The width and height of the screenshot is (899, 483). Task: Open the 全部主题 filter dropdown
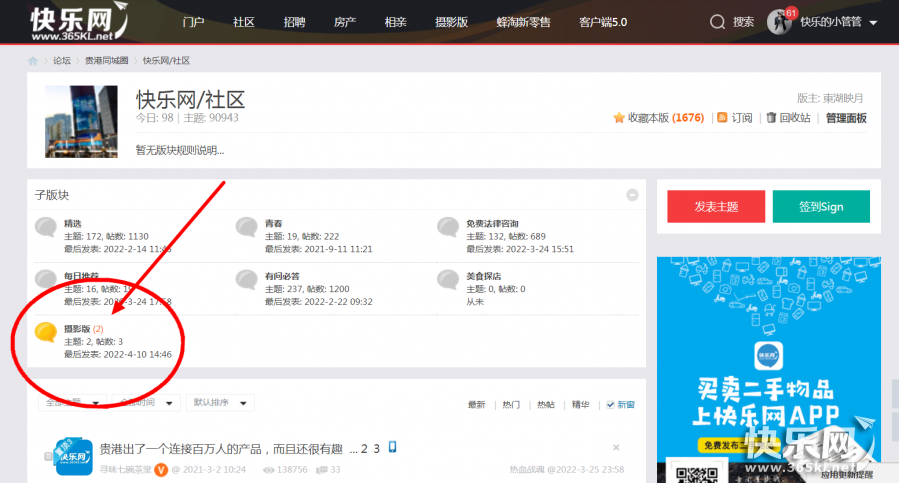tap(72, 403)
